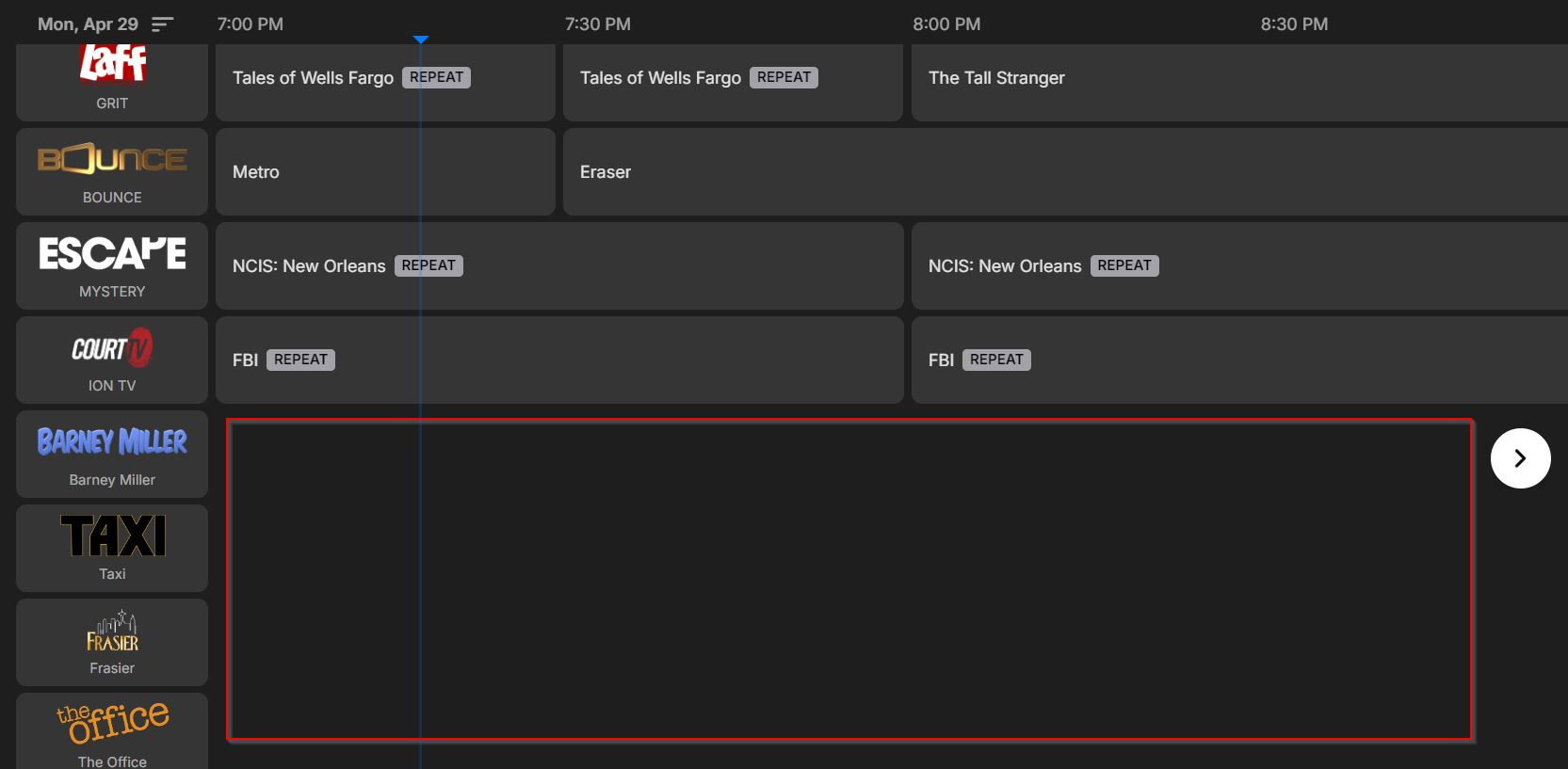
Task: Open the filter icon beside the date
Action: [x=163, y=24]
